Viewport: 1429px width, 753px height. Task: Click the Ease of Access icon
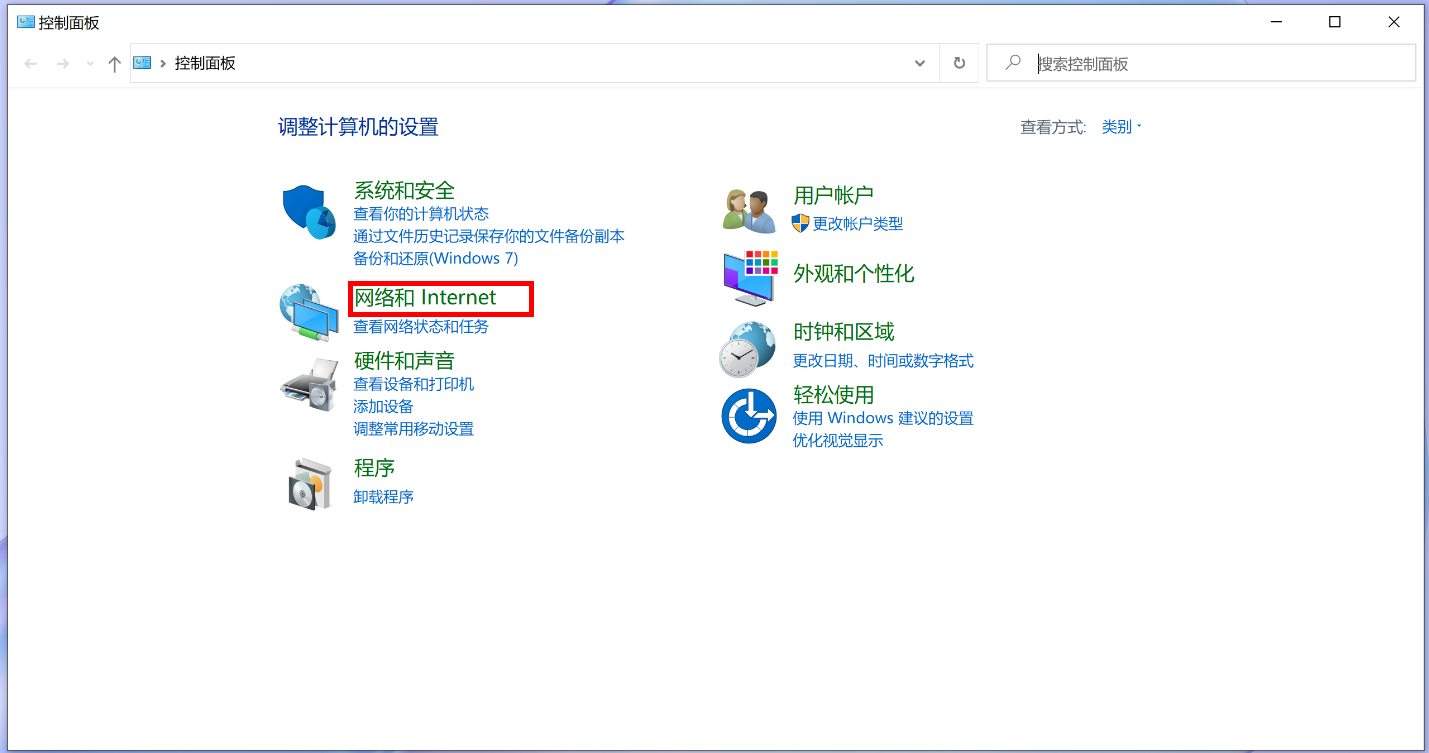749,416
